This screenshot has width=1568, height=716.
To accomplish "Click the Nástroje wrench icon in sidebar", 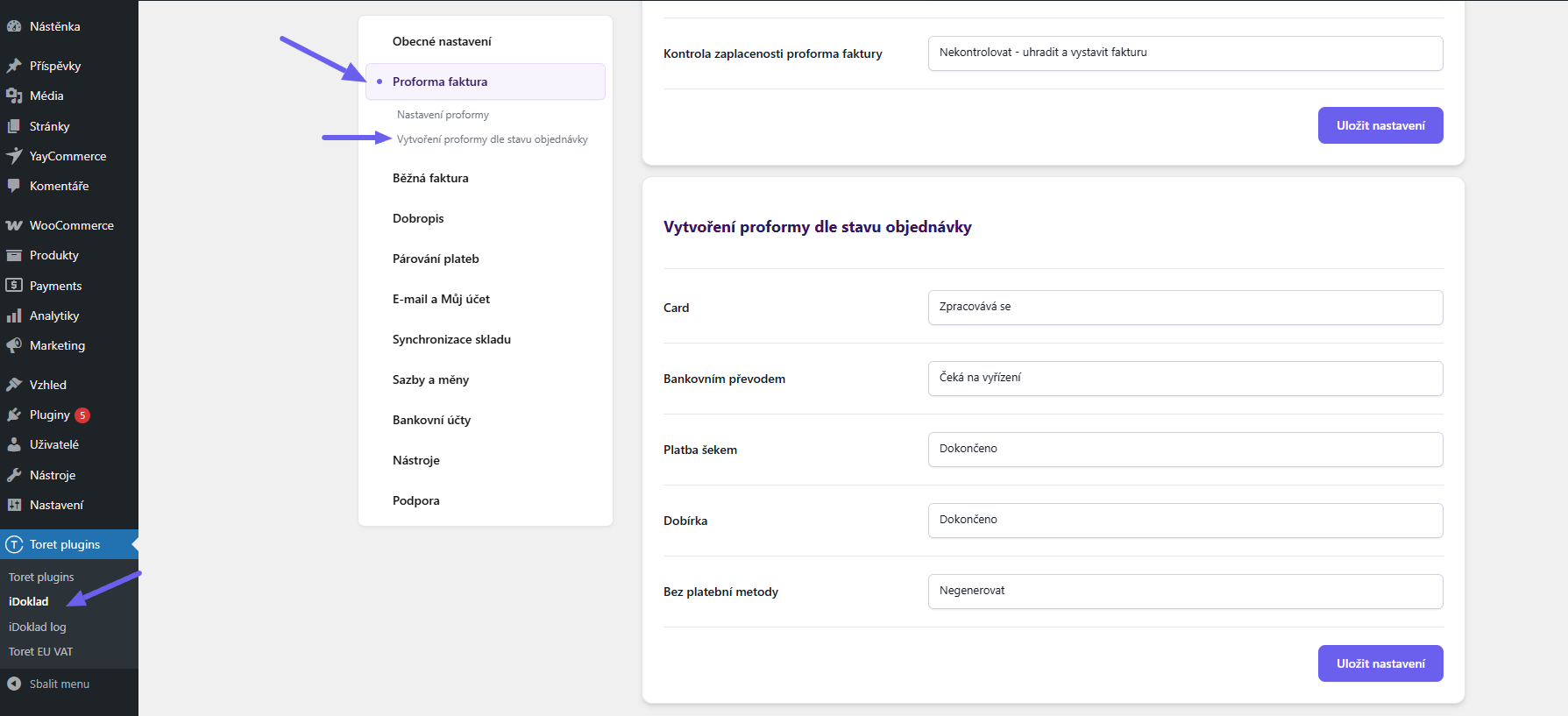I will 14,475.
